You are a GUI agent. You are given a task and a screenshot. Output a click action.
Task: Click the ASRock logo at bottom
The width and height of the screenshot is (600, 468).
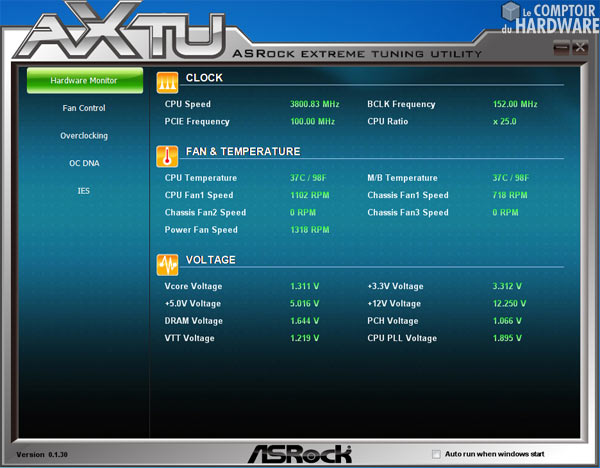[x=300, y=454]
